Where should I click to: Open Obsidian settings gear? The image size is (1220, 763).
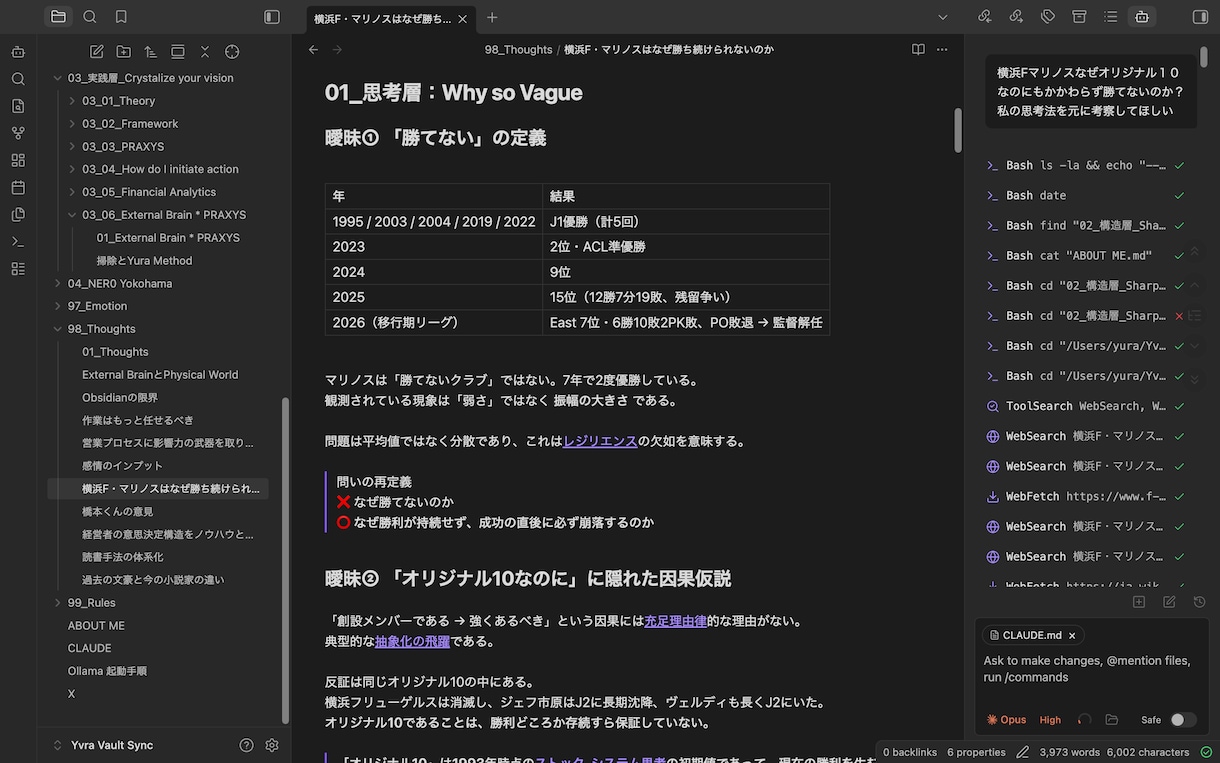272,745
